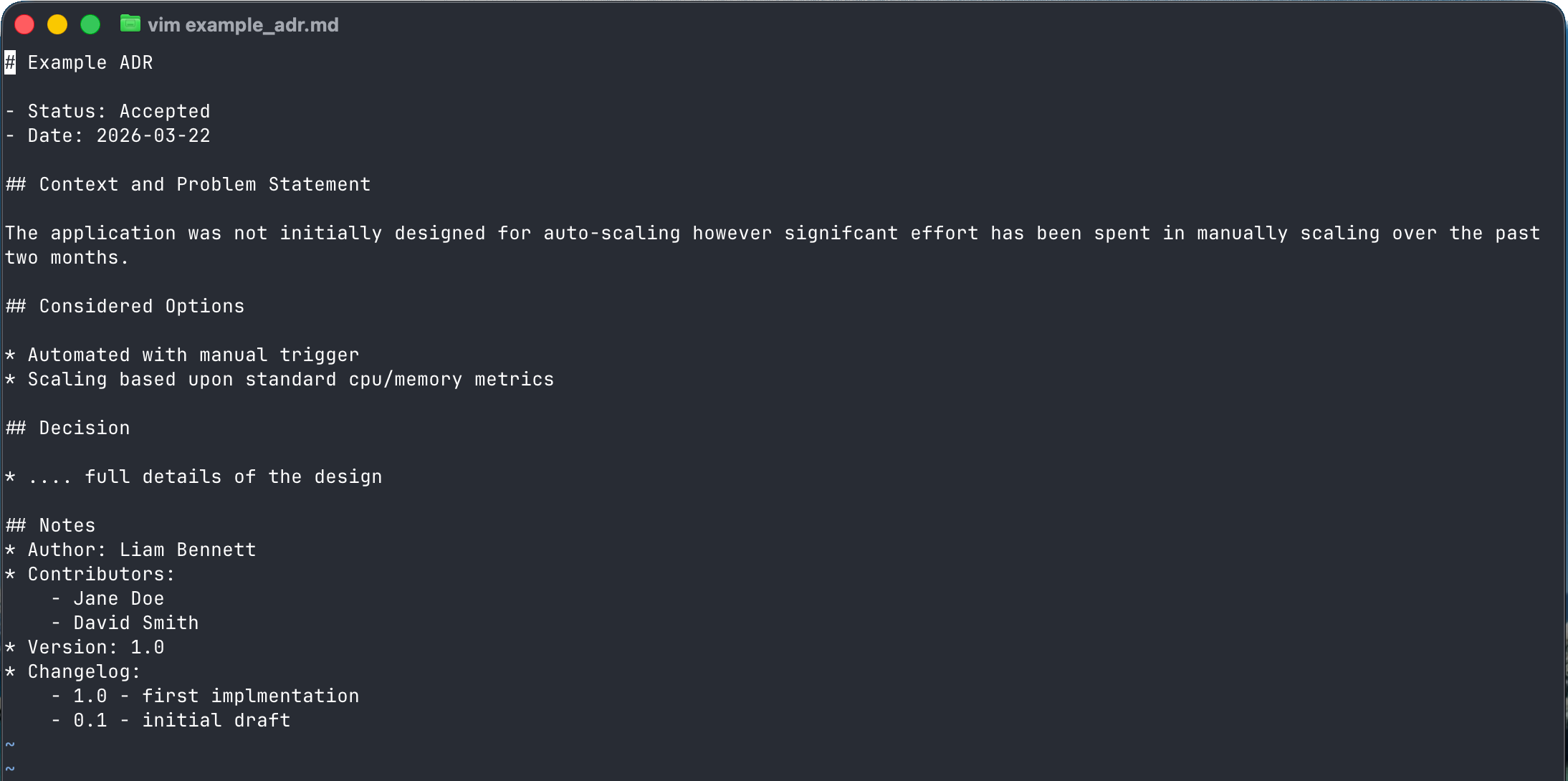Click the 'Notes' heading
Image resolution: width=1568 pixels, height=781 pixels.
[50, 525]
